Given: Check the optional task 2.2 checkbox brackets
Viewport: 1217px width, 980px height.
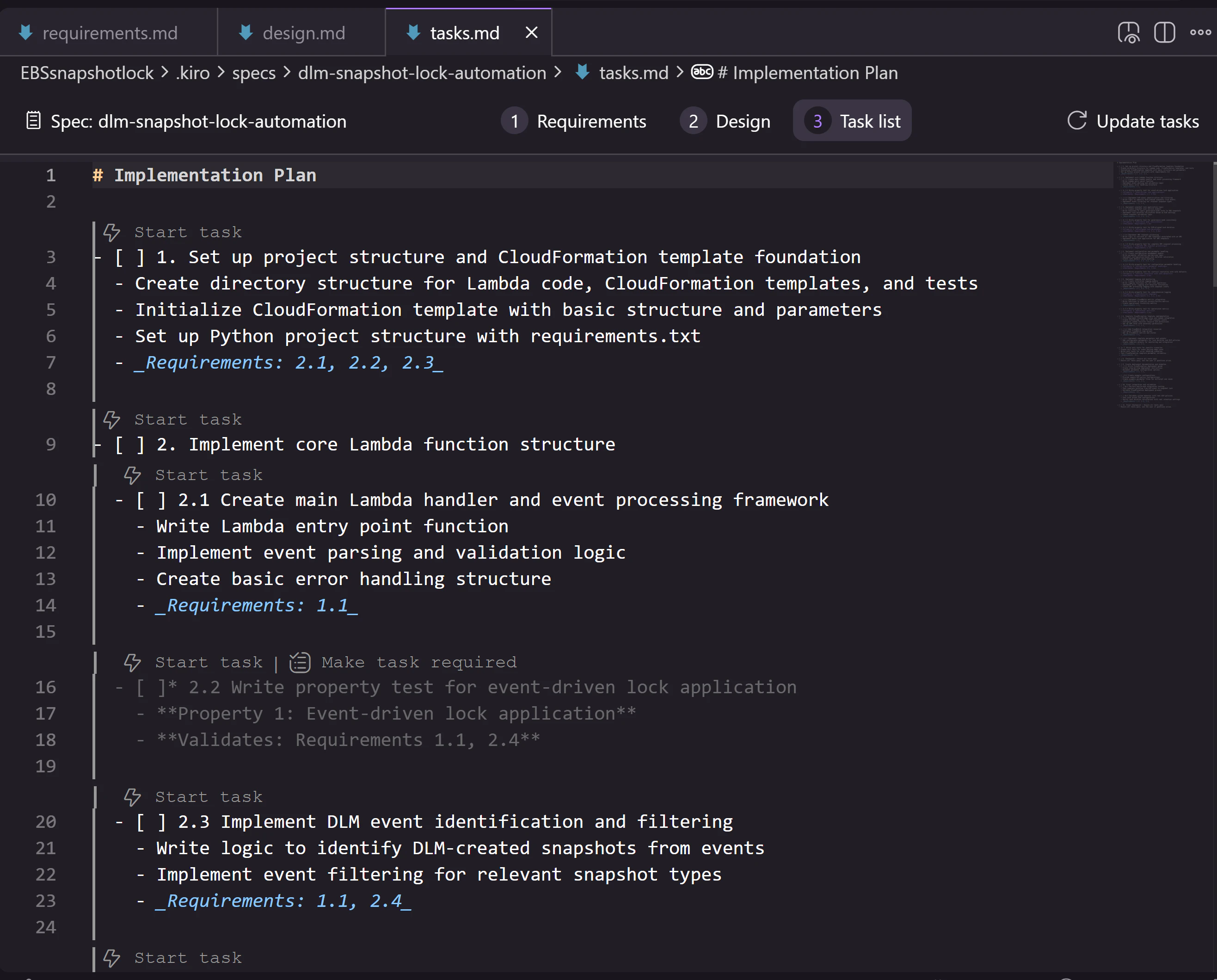Looking at the screenshot, I should click(151, 688).
